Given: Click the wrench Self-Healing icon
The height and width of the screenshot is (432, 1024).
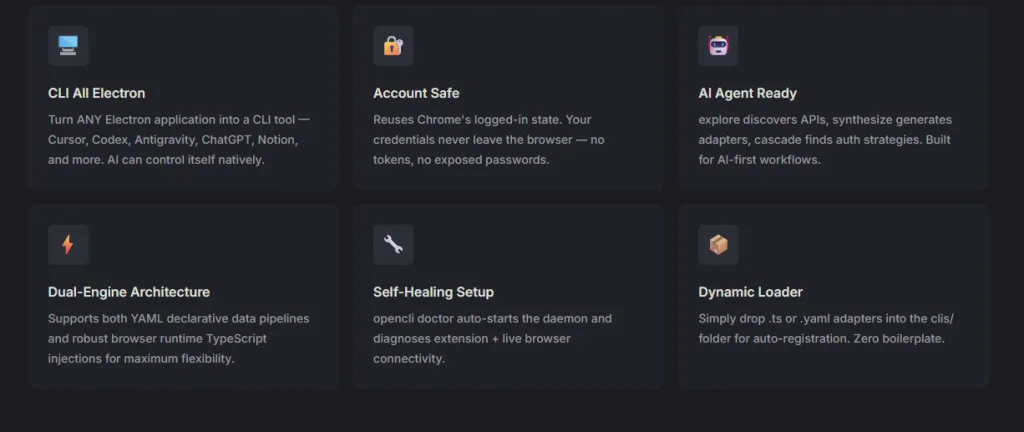Looking at the screenshot, I should click(x=393, y=245).
